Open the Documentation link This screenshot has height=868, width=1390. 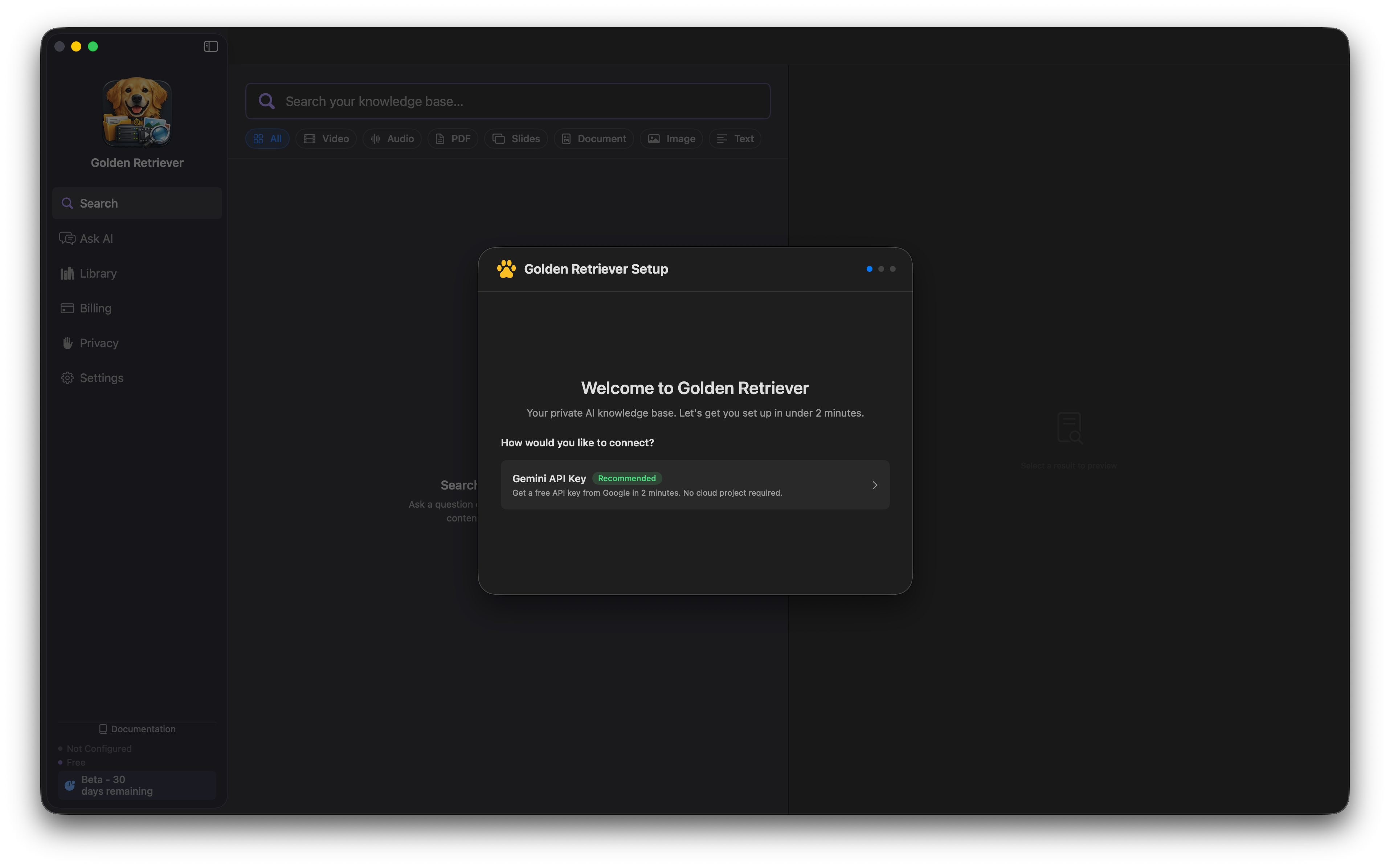pos(137,729)
